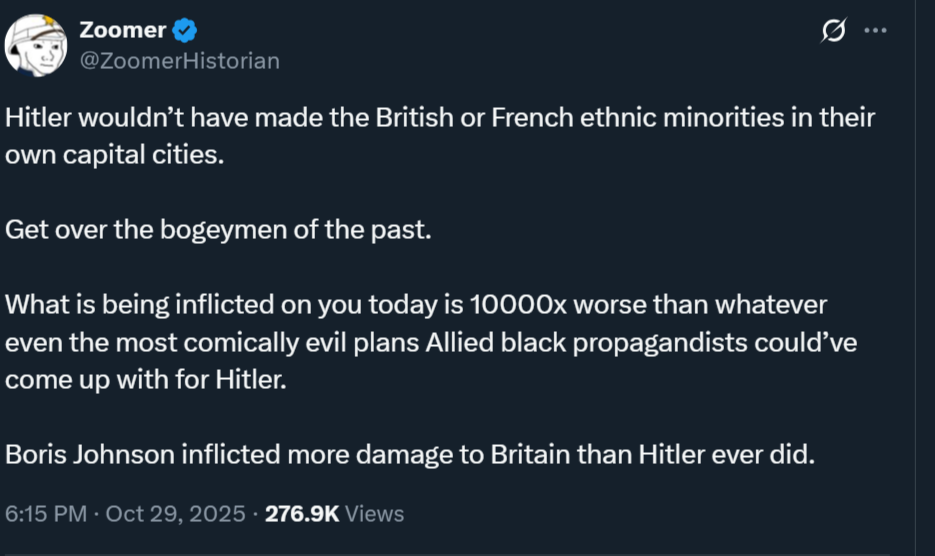
Task: Click the line "Get over the bogeymen of the past."
Action: [x=218, y=229]
